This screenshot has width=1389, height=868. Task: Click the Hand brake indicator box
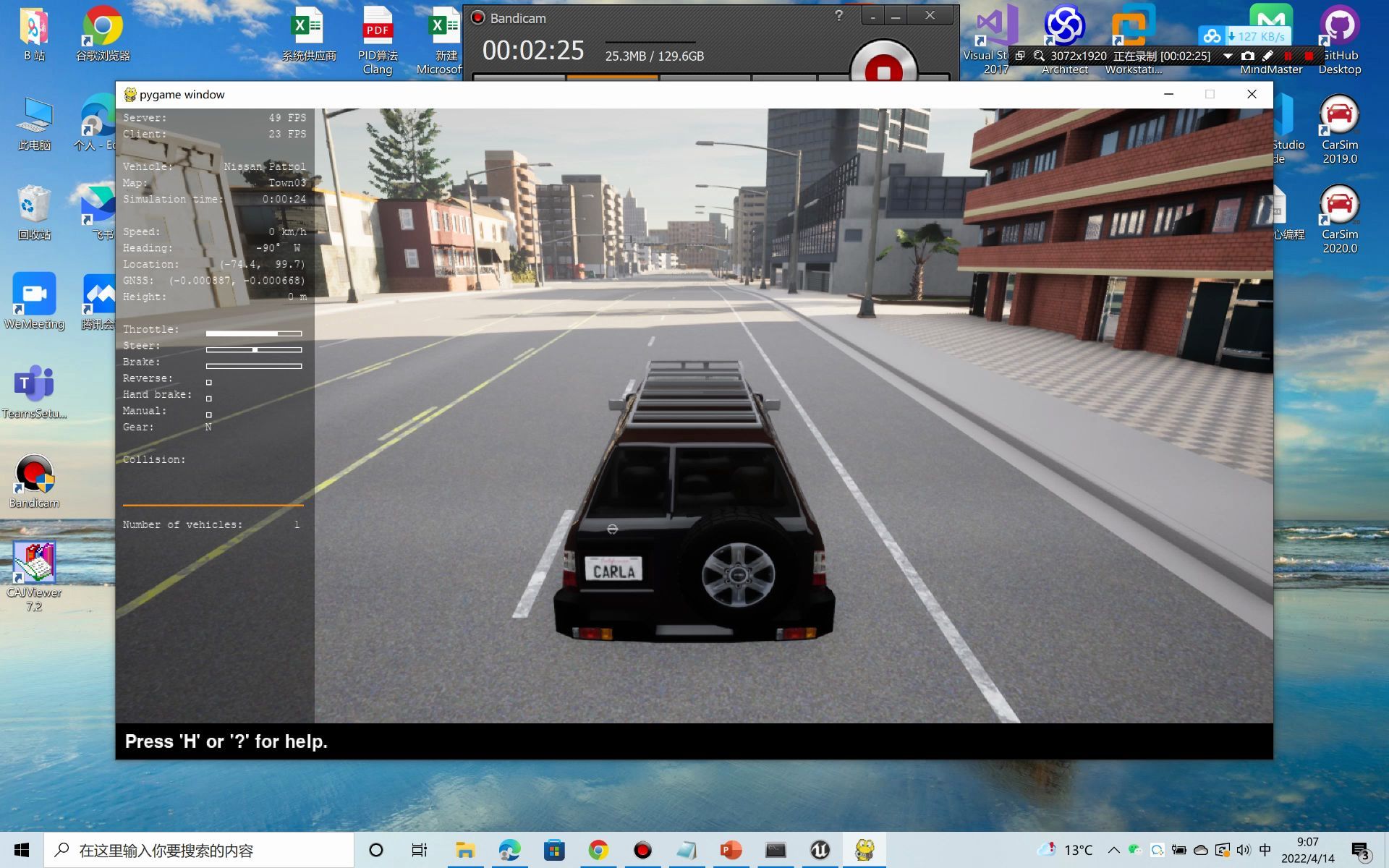209,399
